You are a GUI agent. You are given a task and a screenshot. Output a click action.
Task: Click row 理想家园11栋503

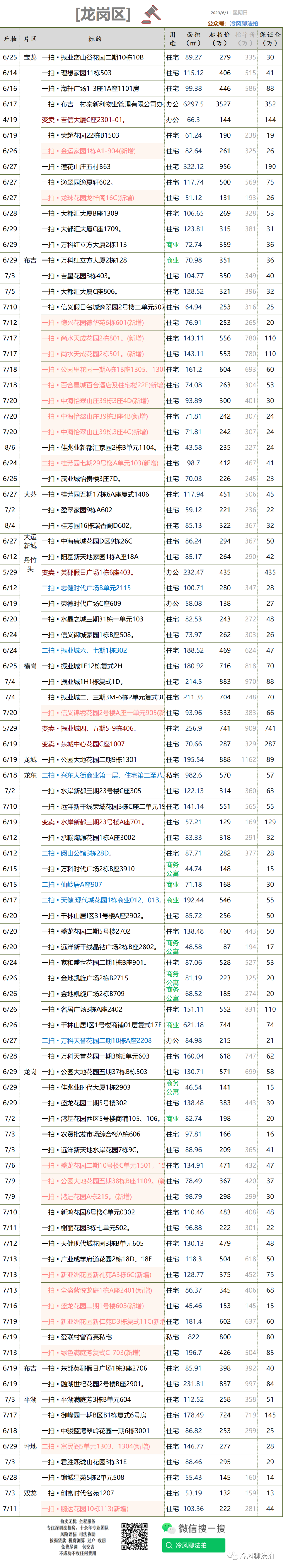pyautogui.click(x=141, y=73)
